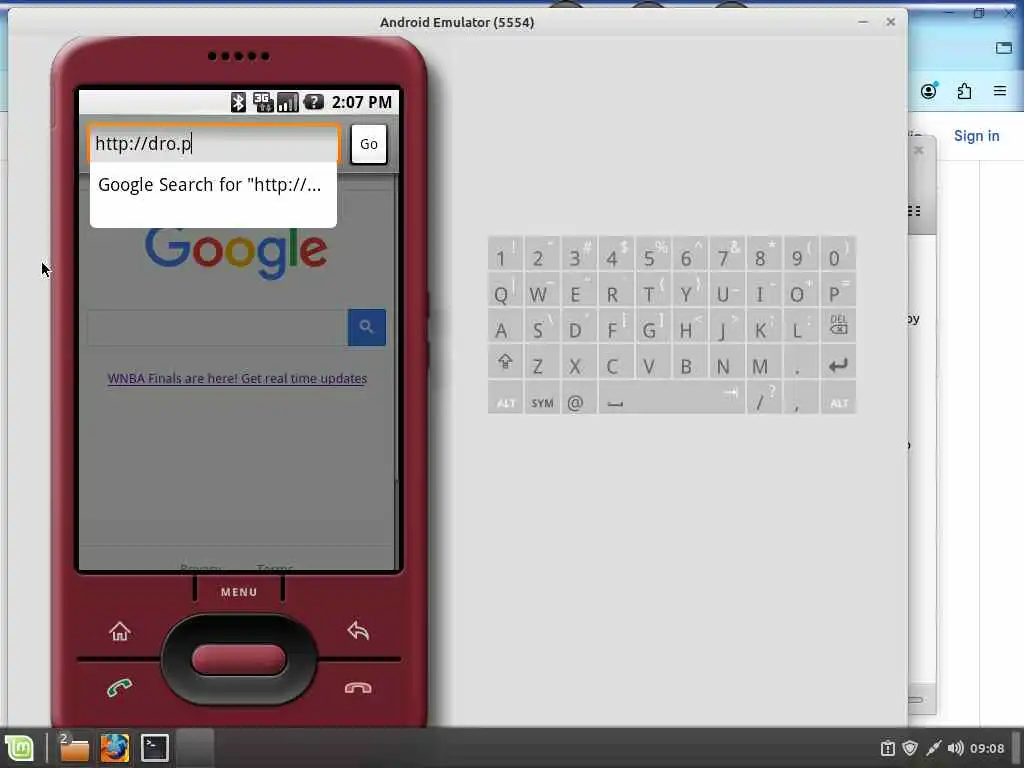Click the blue Google search magnifier button

(366, 327)
